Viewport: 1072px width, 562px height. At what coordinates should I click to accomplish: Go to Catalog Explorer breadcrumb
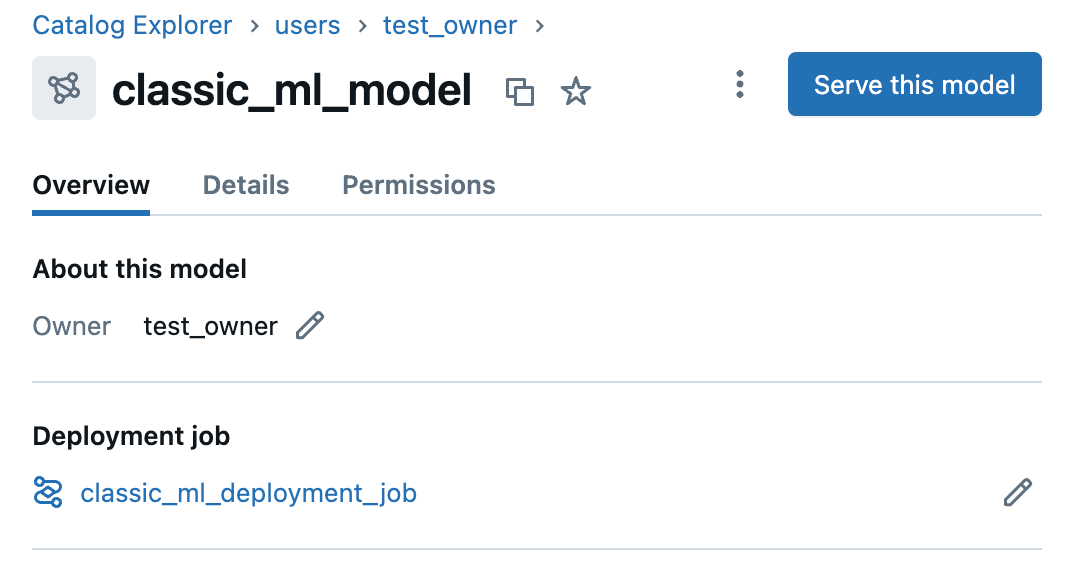click(132, 25)
